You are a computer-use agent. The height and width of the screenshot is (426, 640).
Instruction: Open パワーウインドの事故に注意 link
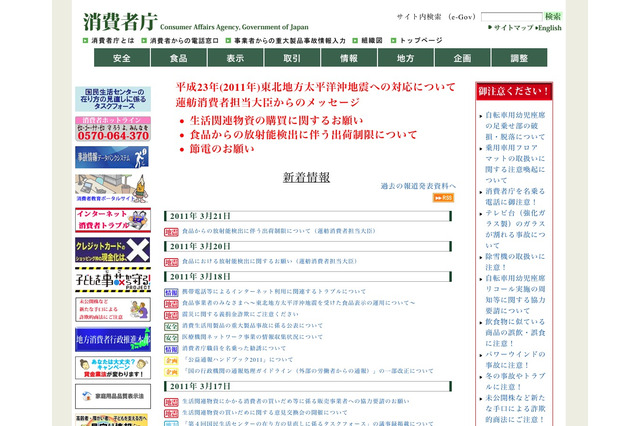point(515,360)
